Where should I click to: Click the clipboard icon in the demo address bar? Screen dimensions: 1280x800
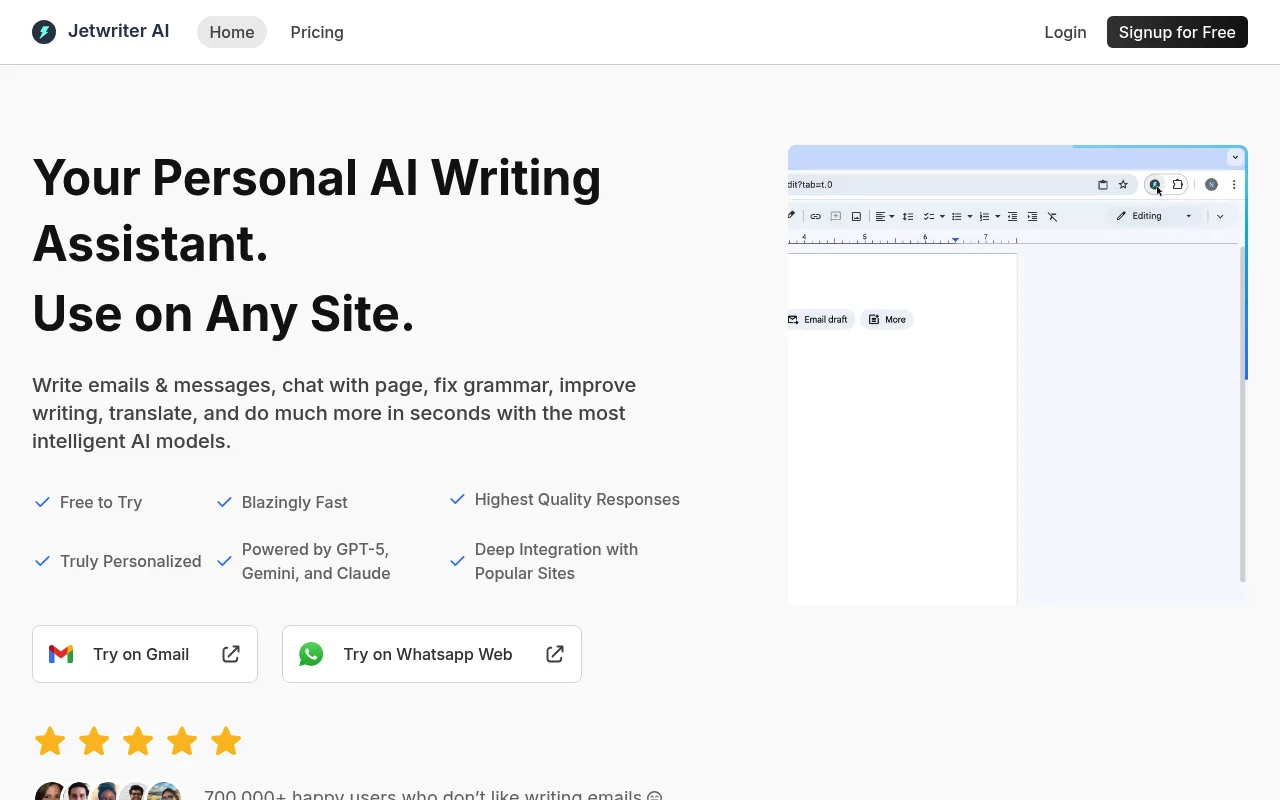coord(1103,184)
